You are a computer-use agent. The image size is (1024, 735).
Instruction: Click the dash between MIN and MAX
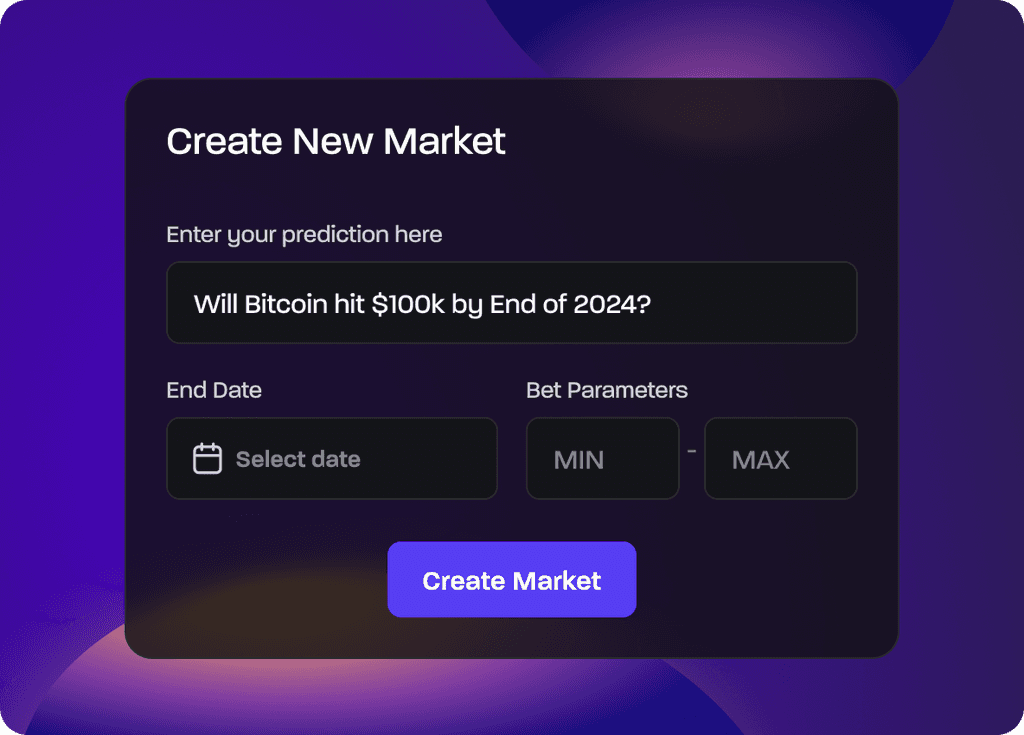(691, 452)
